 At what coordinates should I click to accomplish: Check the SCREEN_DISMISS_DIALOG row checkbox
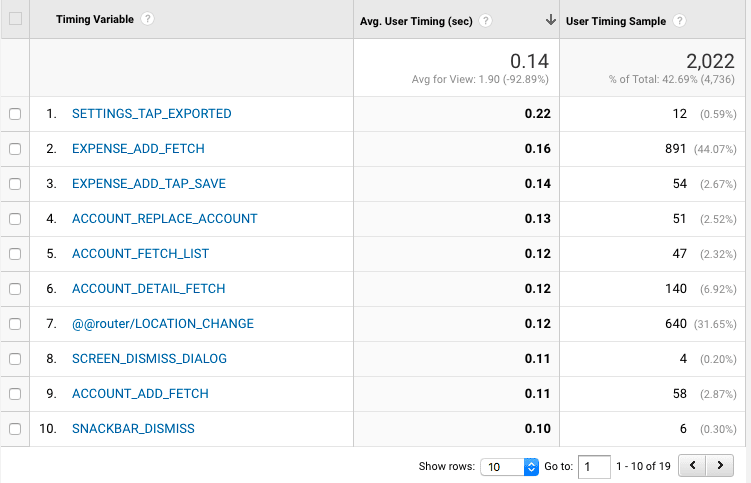[x=15, y=358]
